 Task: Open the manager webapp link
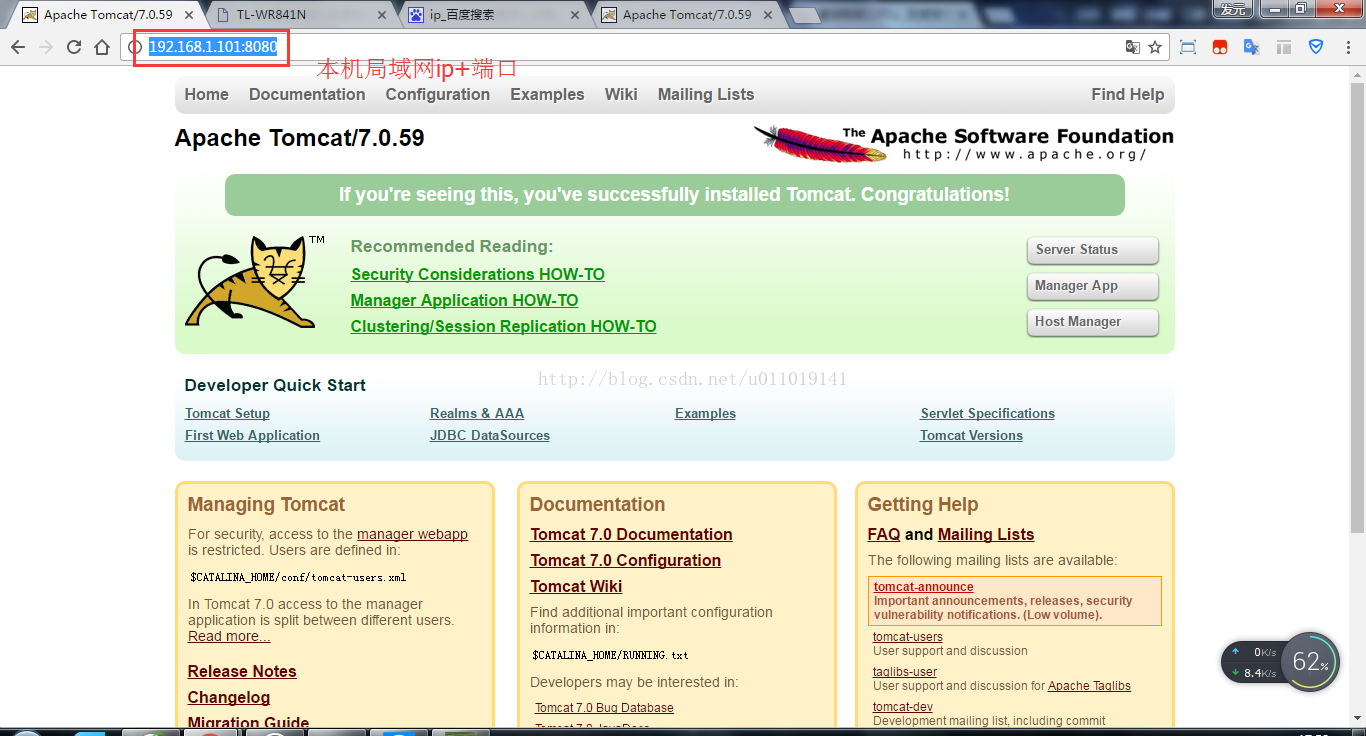(412, 534)
